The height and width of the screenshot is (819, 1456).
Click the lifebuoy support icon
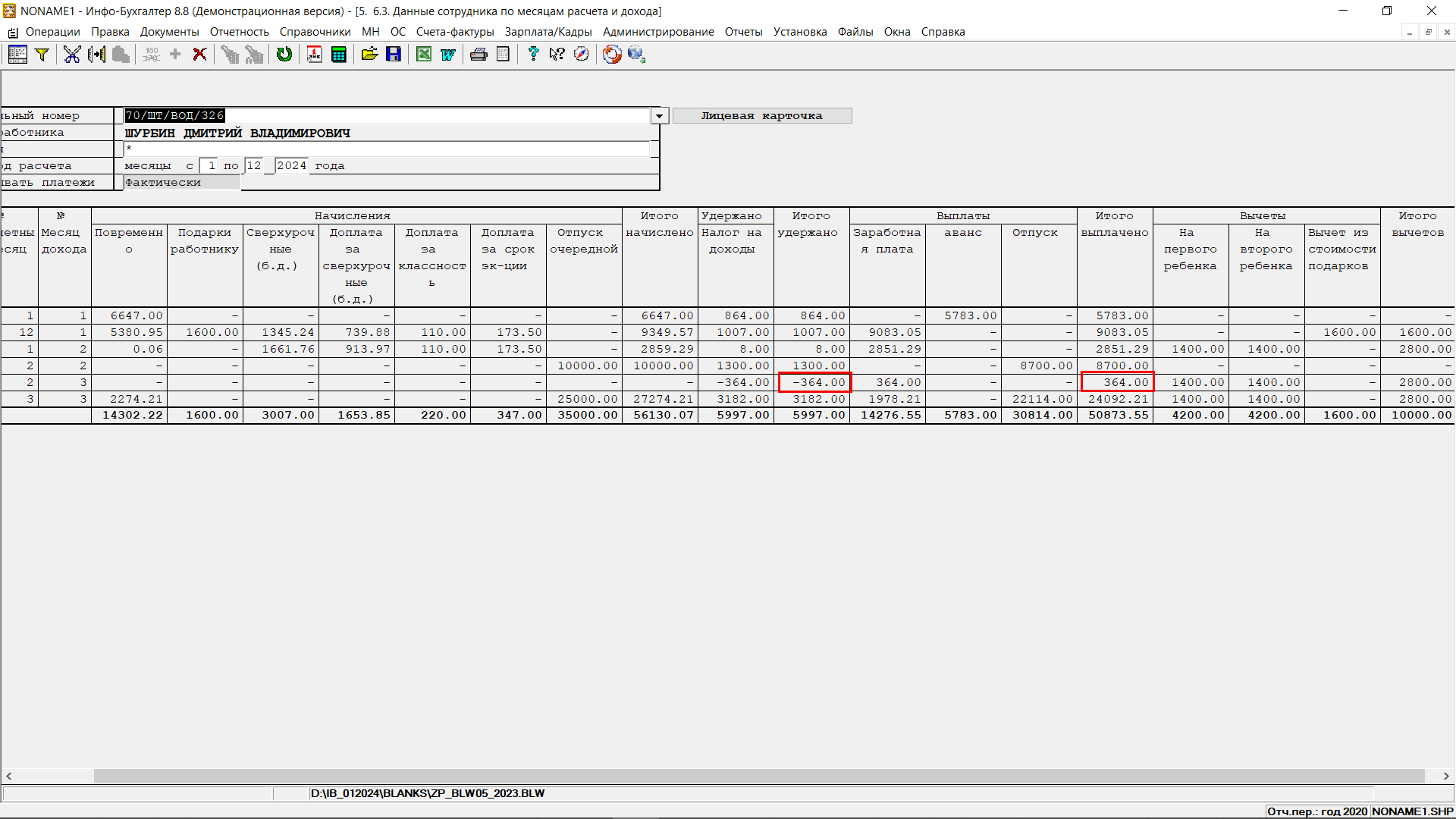coord(612,55)
